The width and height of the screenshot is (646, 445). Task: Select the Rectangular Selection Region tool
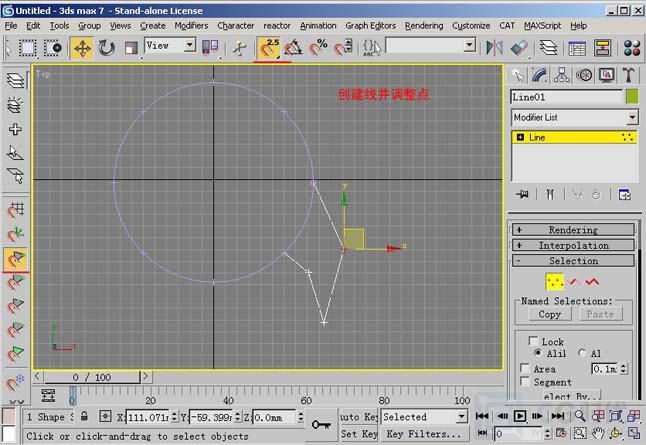[x=28, y=49]
